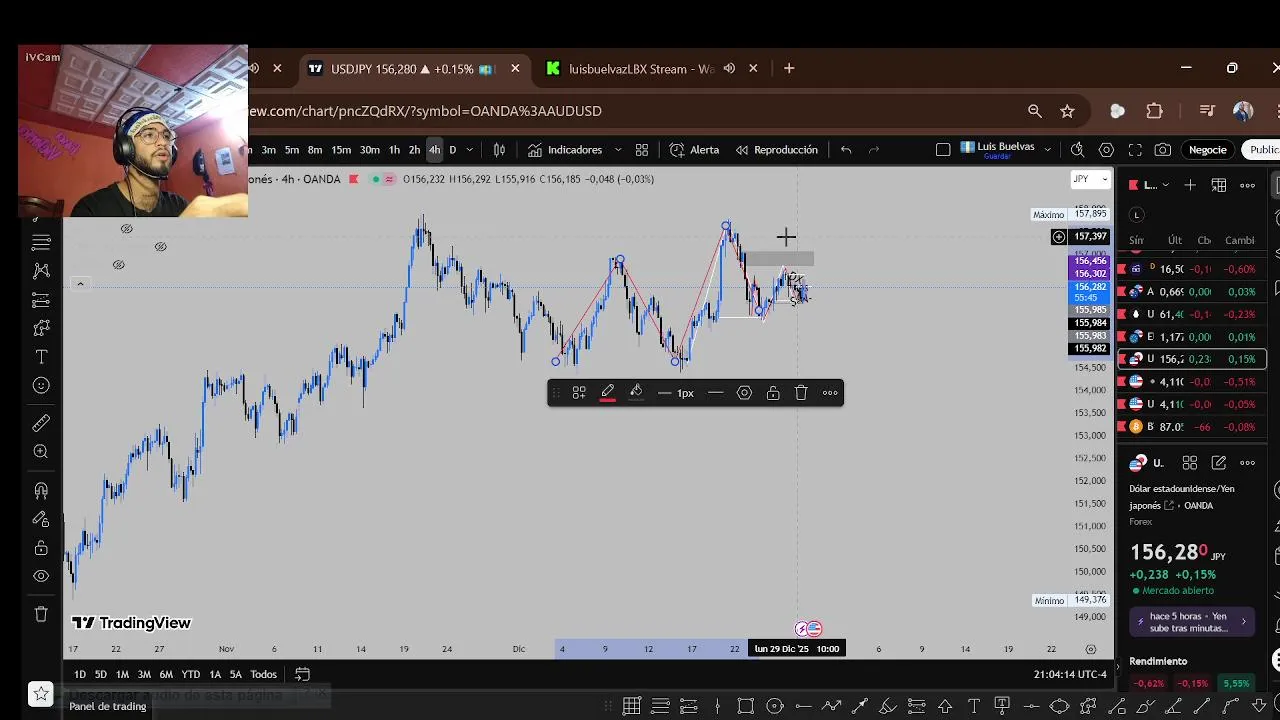
Task: Hide all drawings with eye icon
Action: (41, 576)
